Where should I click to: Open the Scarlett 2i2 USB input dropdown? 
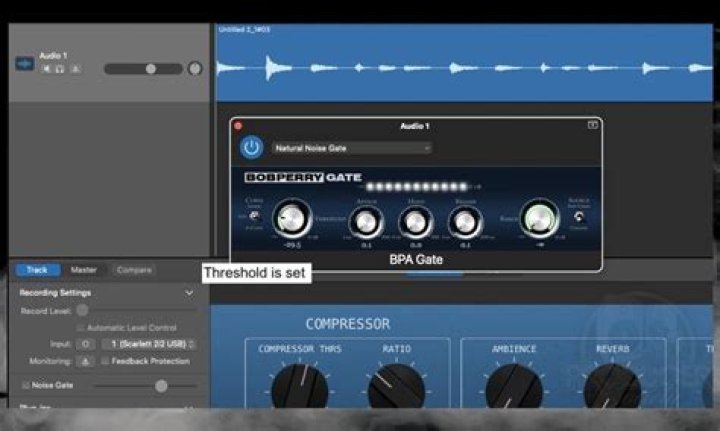(x=149, y=344)
